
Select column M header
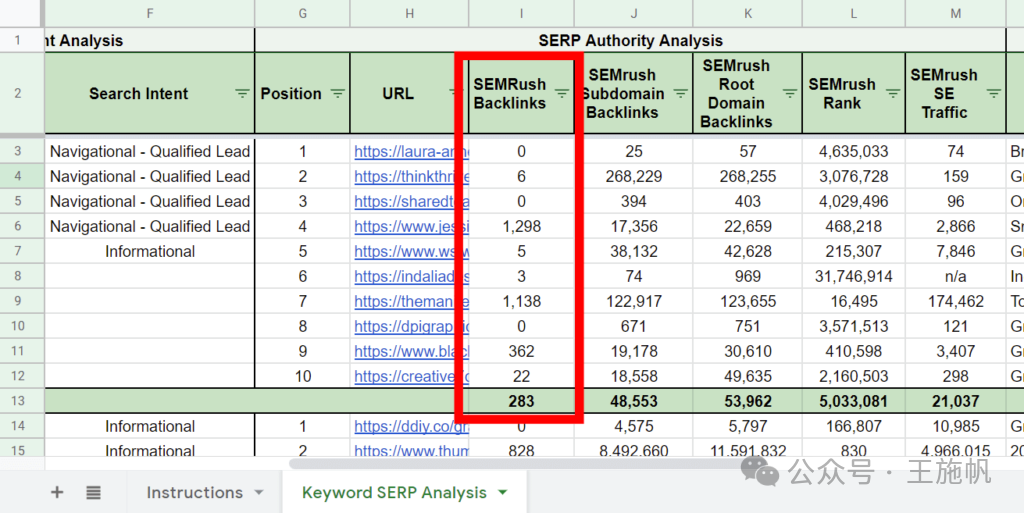[x=955, y=13]
